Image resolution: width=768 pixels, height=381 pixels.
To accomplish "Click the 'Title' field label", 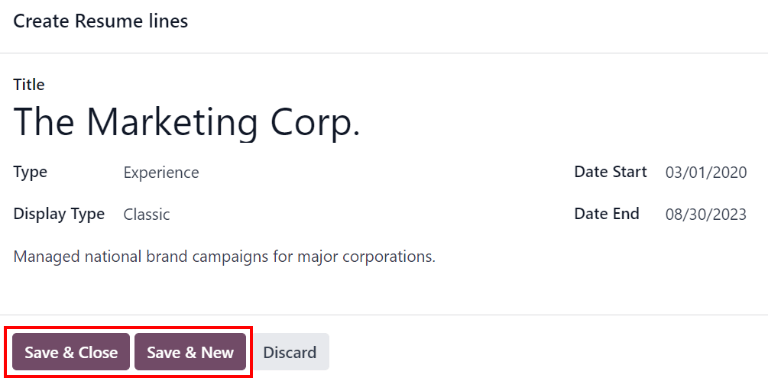I will [x=29, y=85].
